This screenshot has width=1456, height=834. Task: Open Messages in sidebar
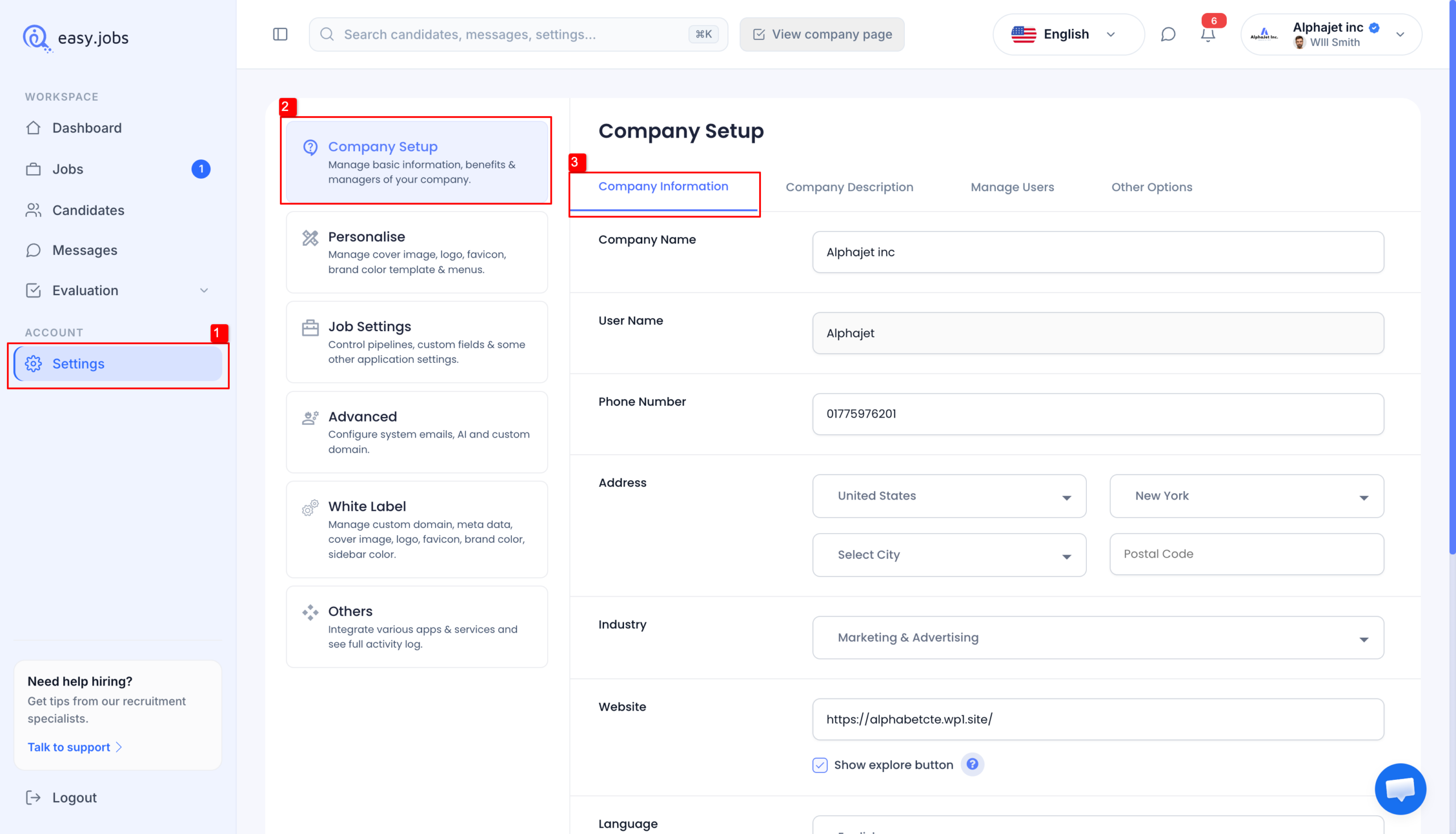(x=118, y=250)
